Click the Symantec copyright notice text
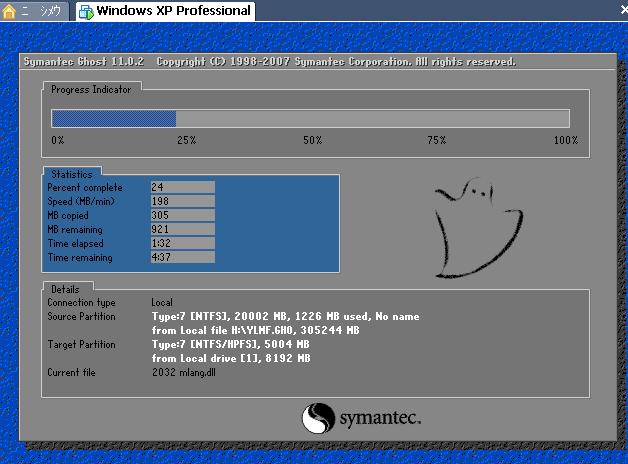Screen dimensions: 628x464 click(x=336, y=62)
